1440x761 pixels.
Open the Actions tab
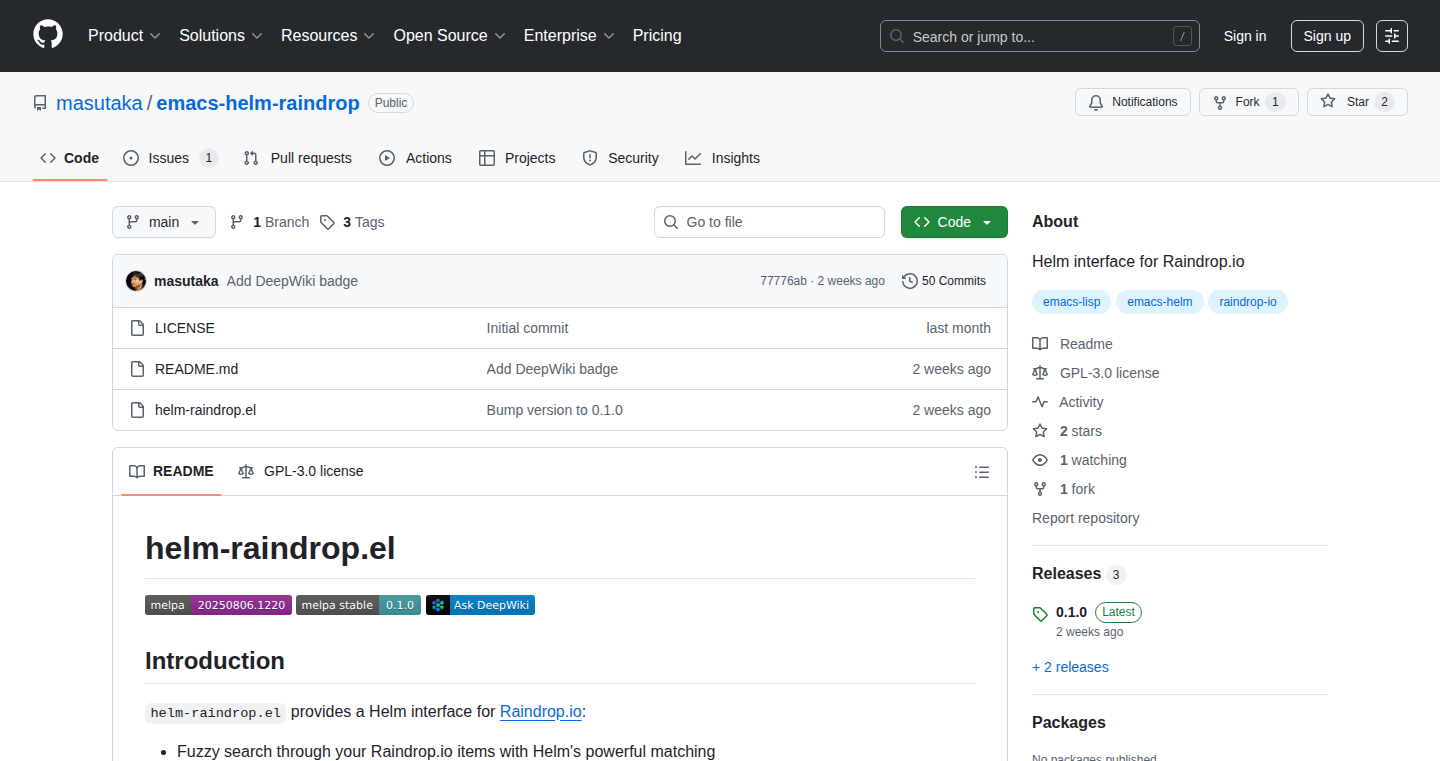(416, 158)
